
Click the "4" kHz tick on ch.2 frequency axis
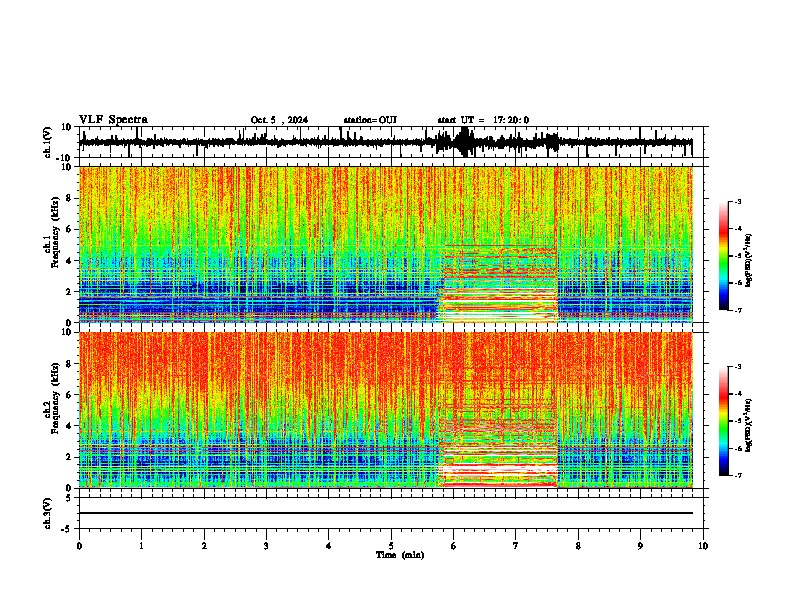pyautogui.click(x=69, y=426)
